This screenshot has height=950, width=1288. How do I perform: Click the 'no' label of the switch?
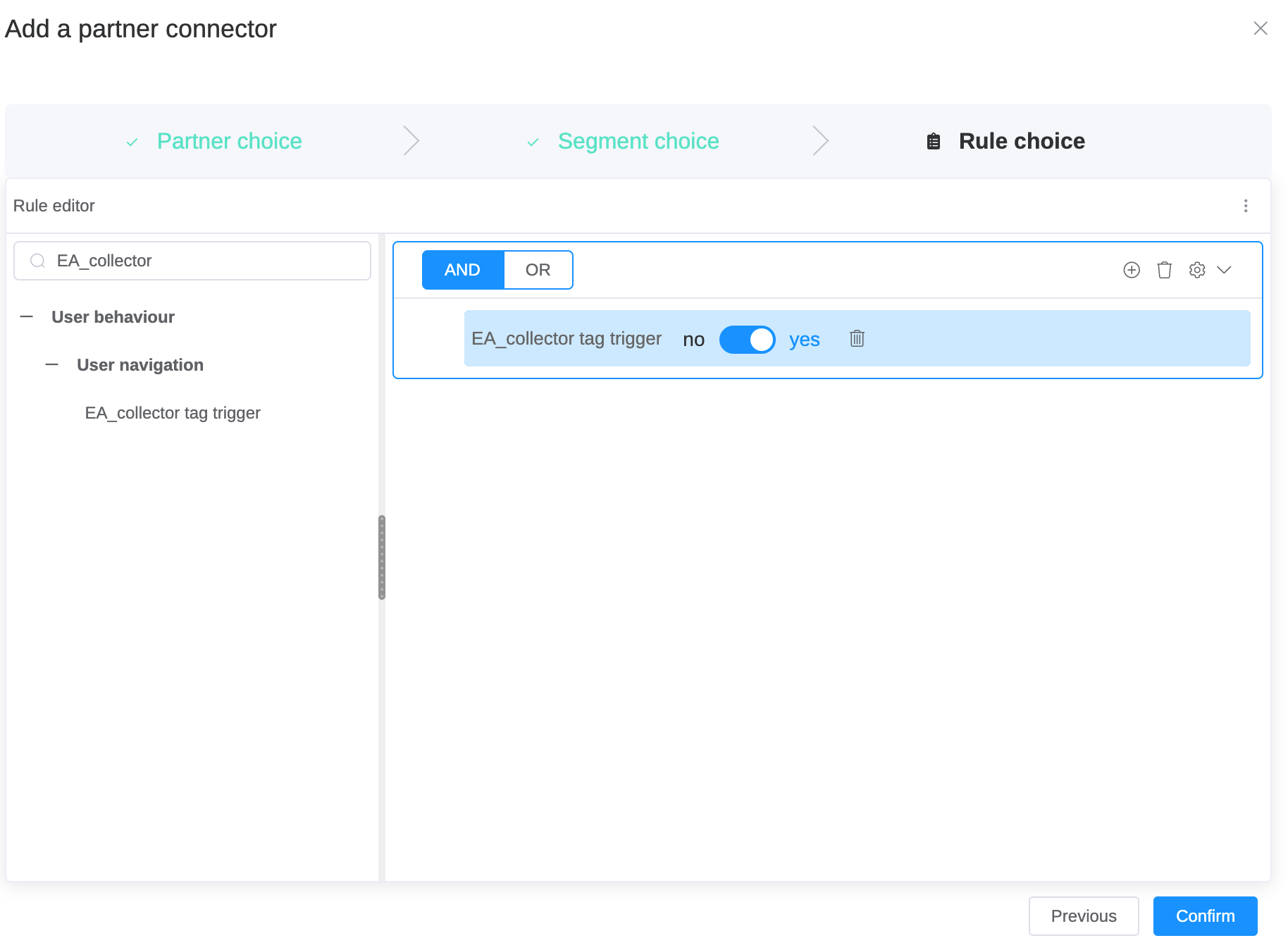point(693,340)
